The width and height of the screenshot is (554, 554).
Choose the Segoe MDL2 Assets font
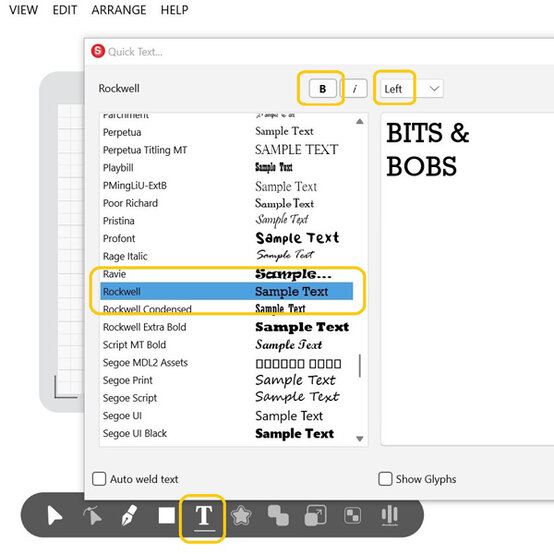click(226, 363)
